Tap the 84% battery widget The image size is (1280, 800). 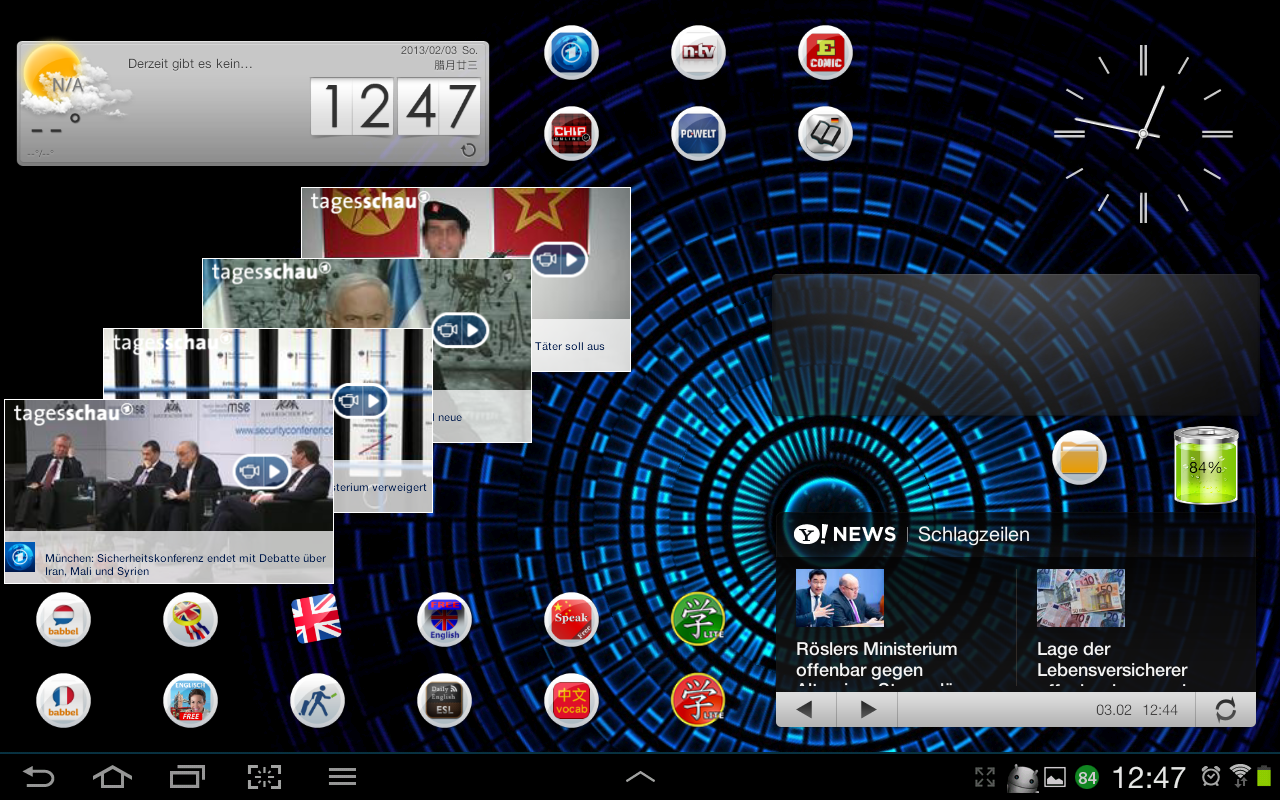pos(1205,465)
